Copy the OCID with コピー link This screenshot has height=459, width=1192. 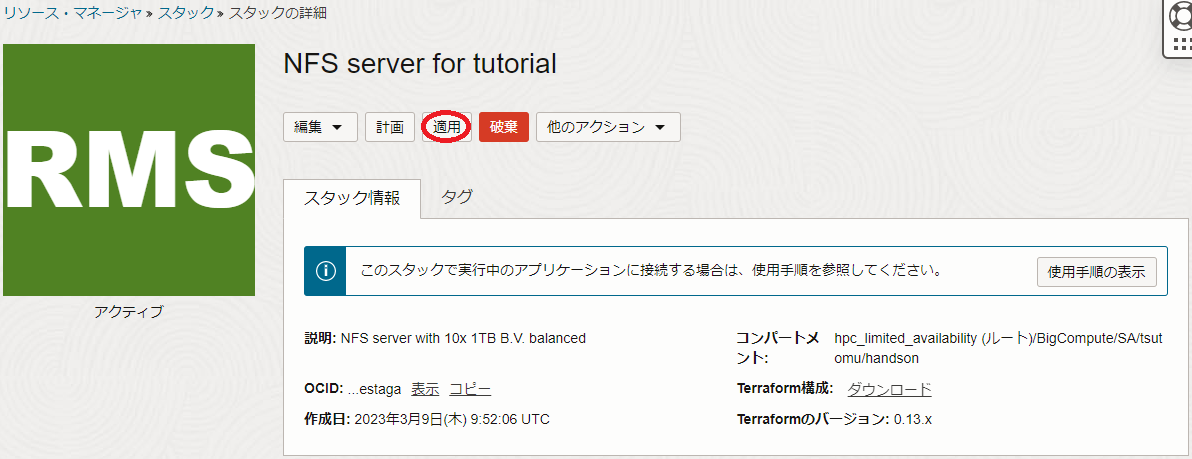(x=470, y=389)
